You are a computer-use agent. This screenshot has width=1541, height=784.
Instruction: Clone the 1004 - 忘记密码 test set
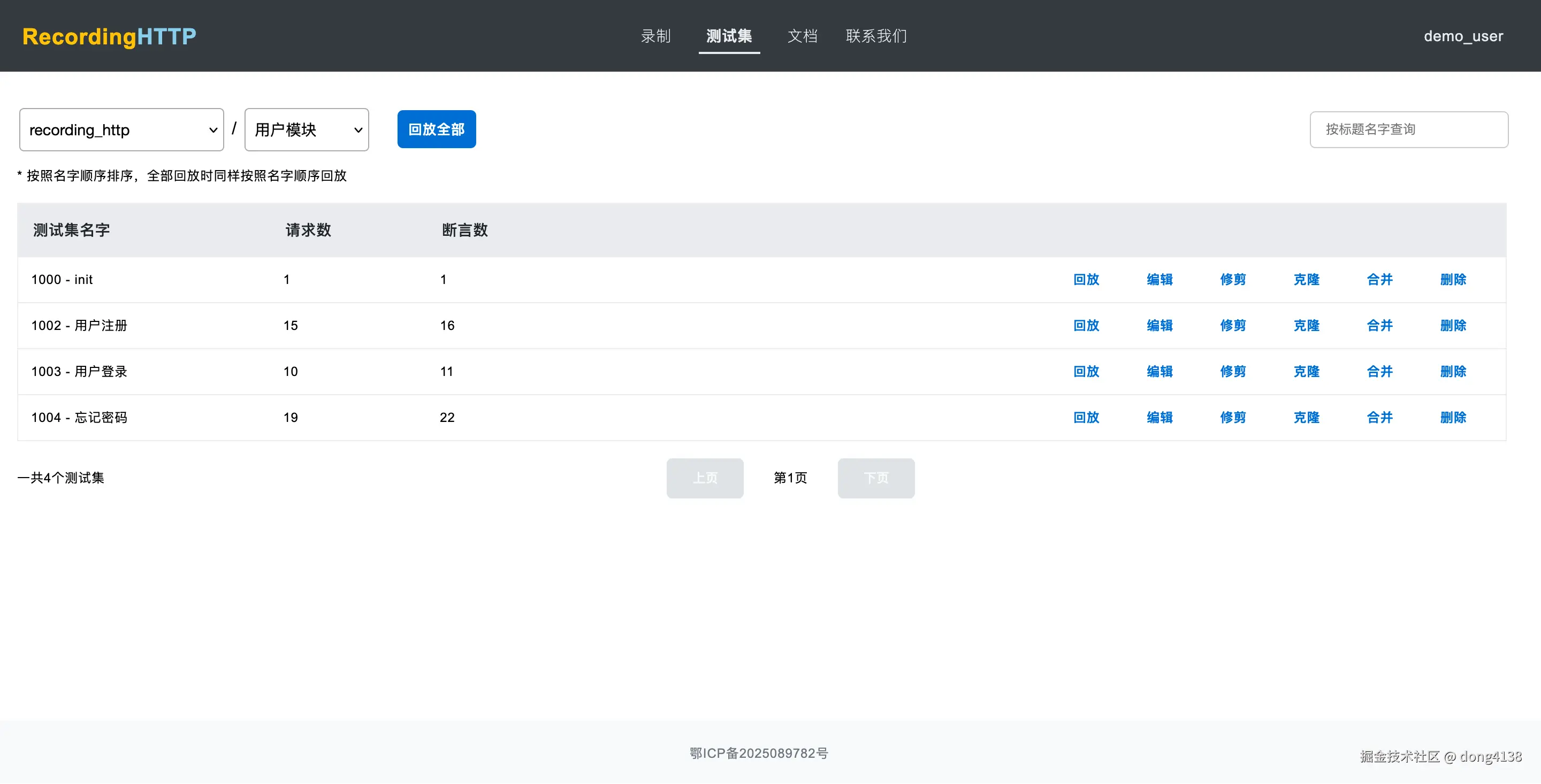(1306, 418)
